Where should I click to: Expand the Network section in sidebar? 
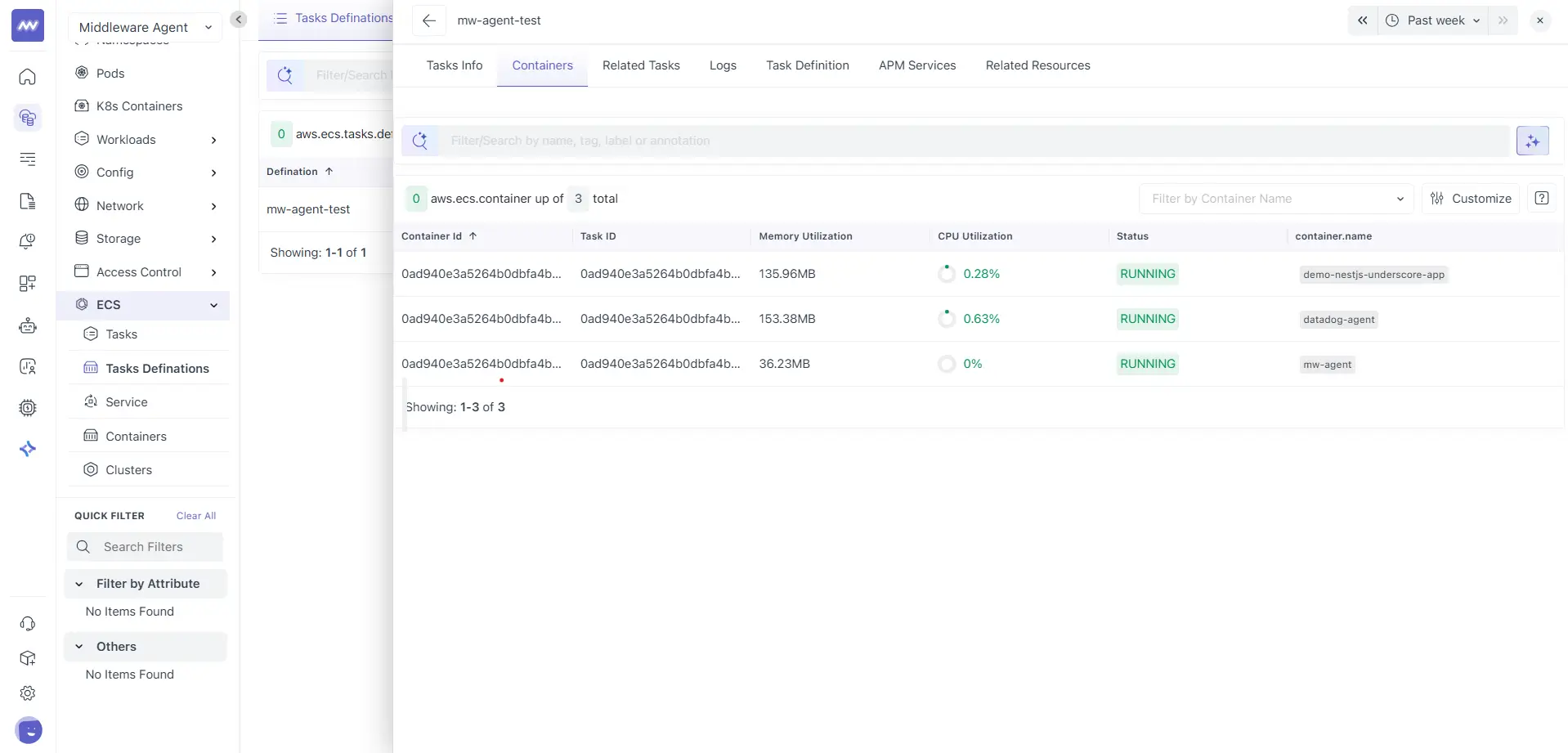(x=147, y=205)
